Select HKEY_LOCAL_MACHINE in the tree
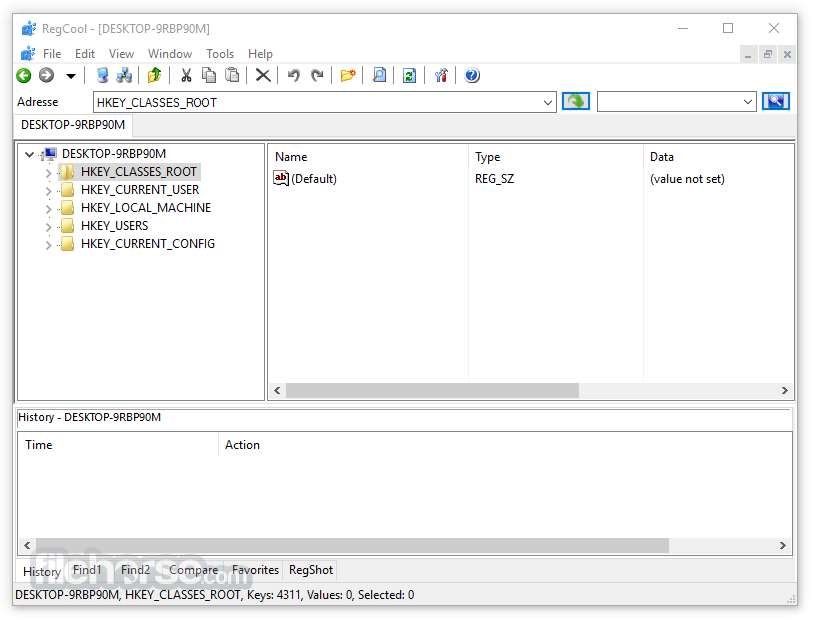The height and width of the screenshot is (620, 813). (x=146, y=208)
